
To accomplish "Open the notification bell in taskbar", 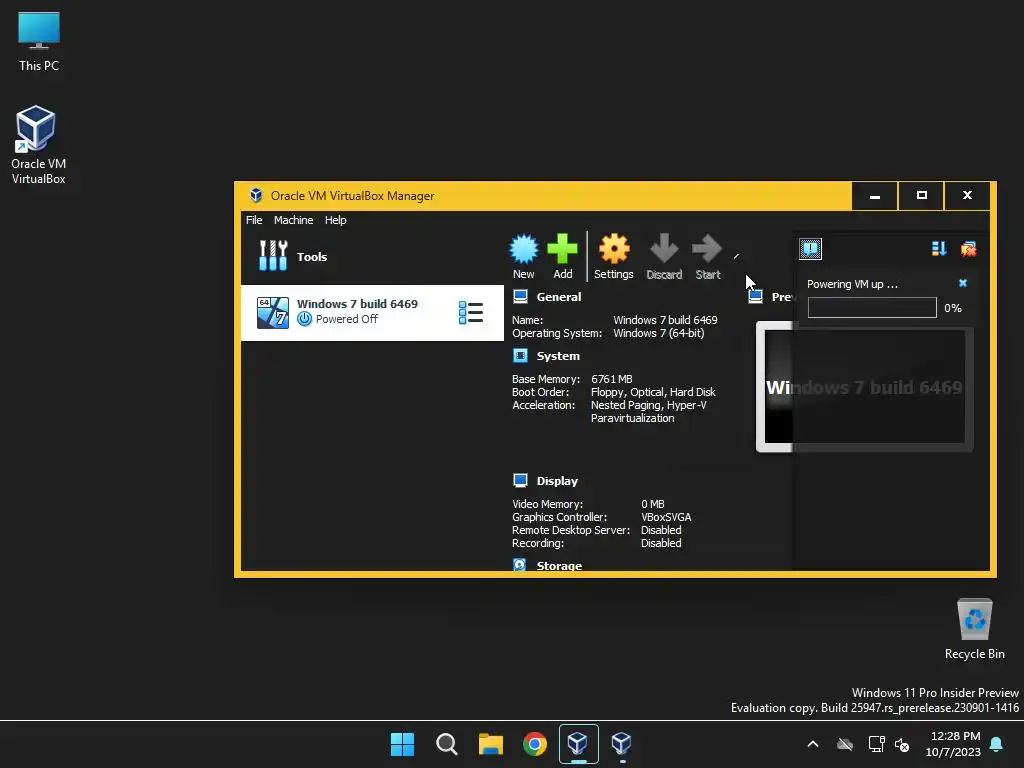I will pos(997,744).
